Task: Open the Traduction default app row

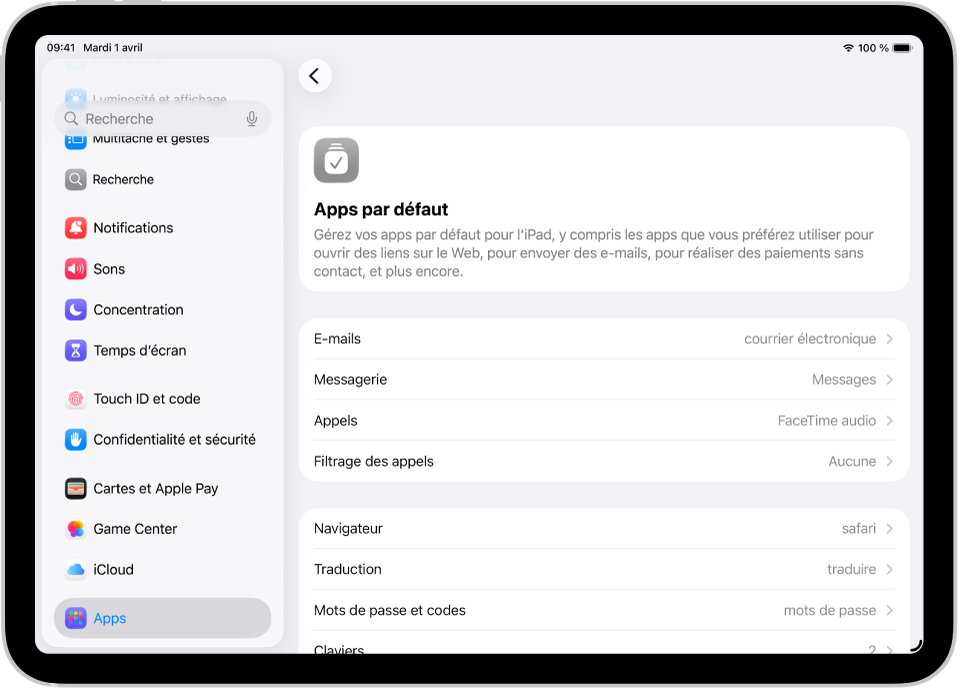Action: pyautogui.click(x=603, y=569)
